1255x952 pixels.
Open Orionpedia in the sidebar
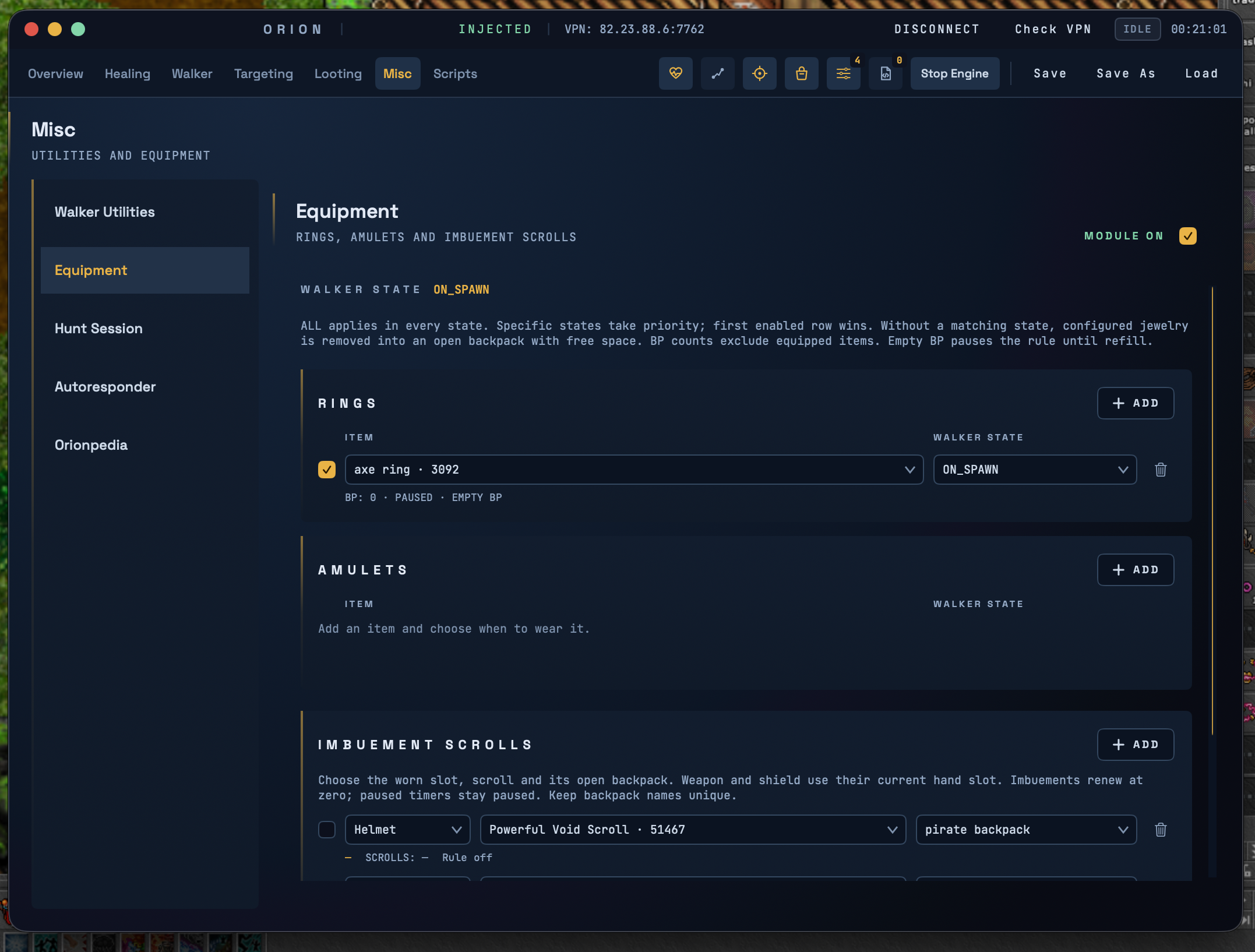[x=145, y=445]
